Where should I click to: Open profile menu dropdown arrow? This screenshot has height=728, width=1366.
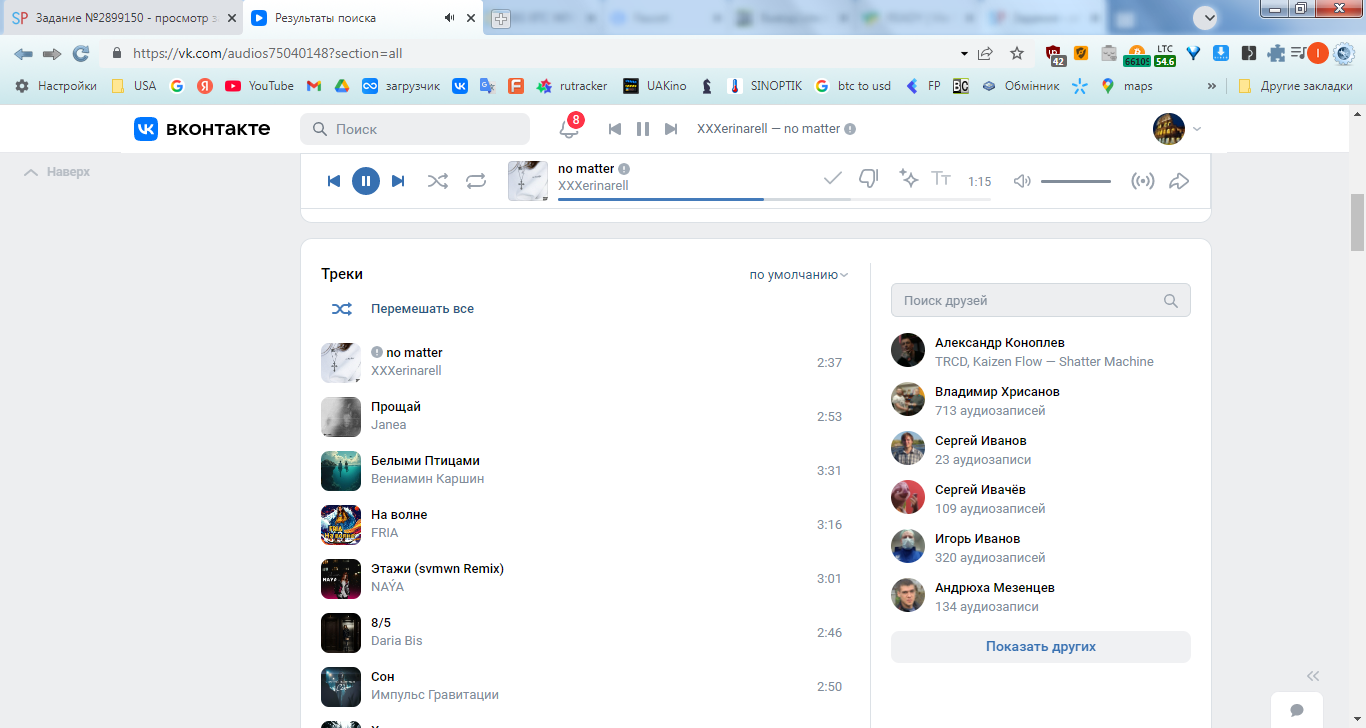[x=1197, y=129]
